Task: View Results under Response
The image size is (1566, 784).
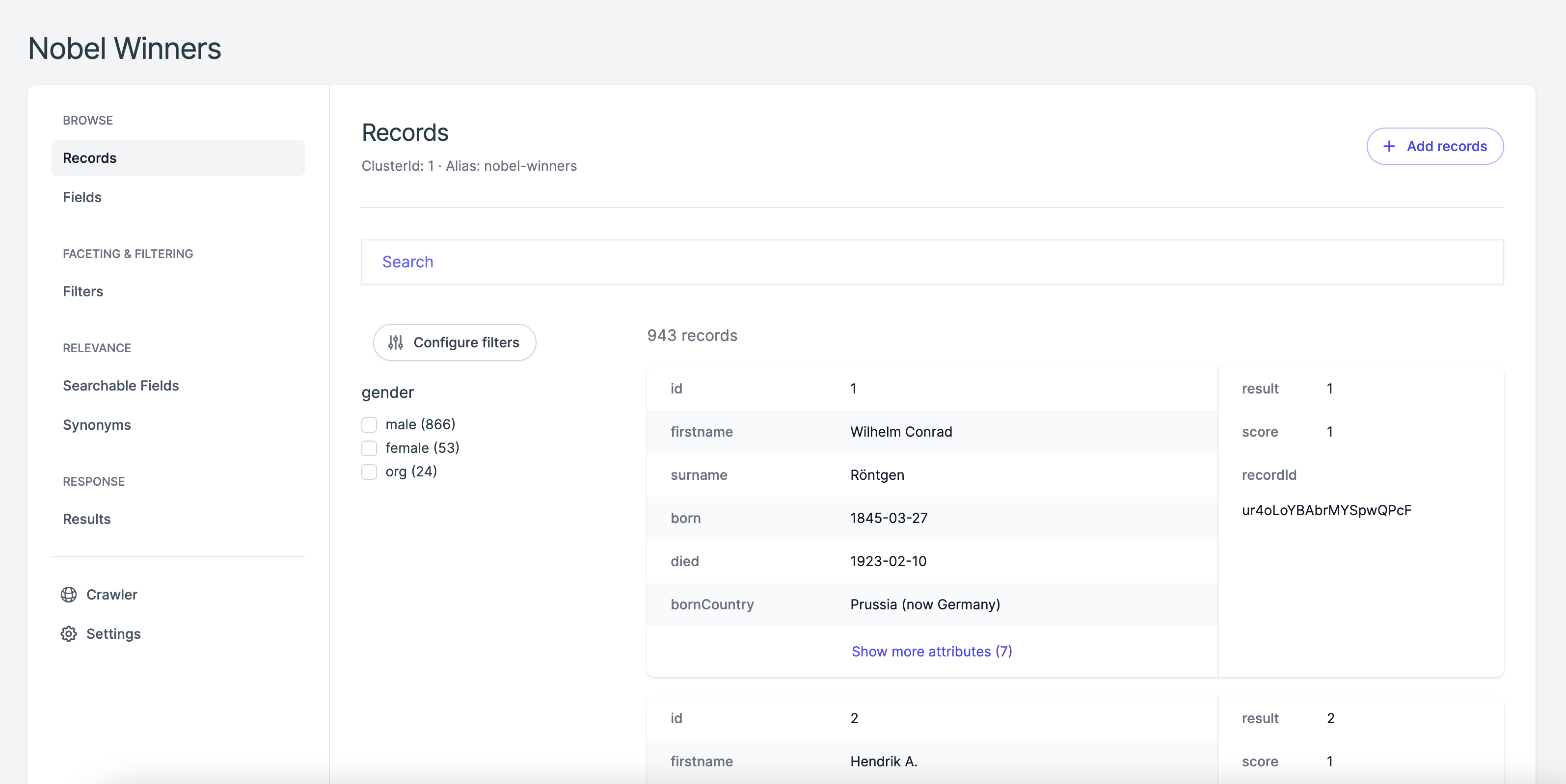Action: click(x=86, y=519)
